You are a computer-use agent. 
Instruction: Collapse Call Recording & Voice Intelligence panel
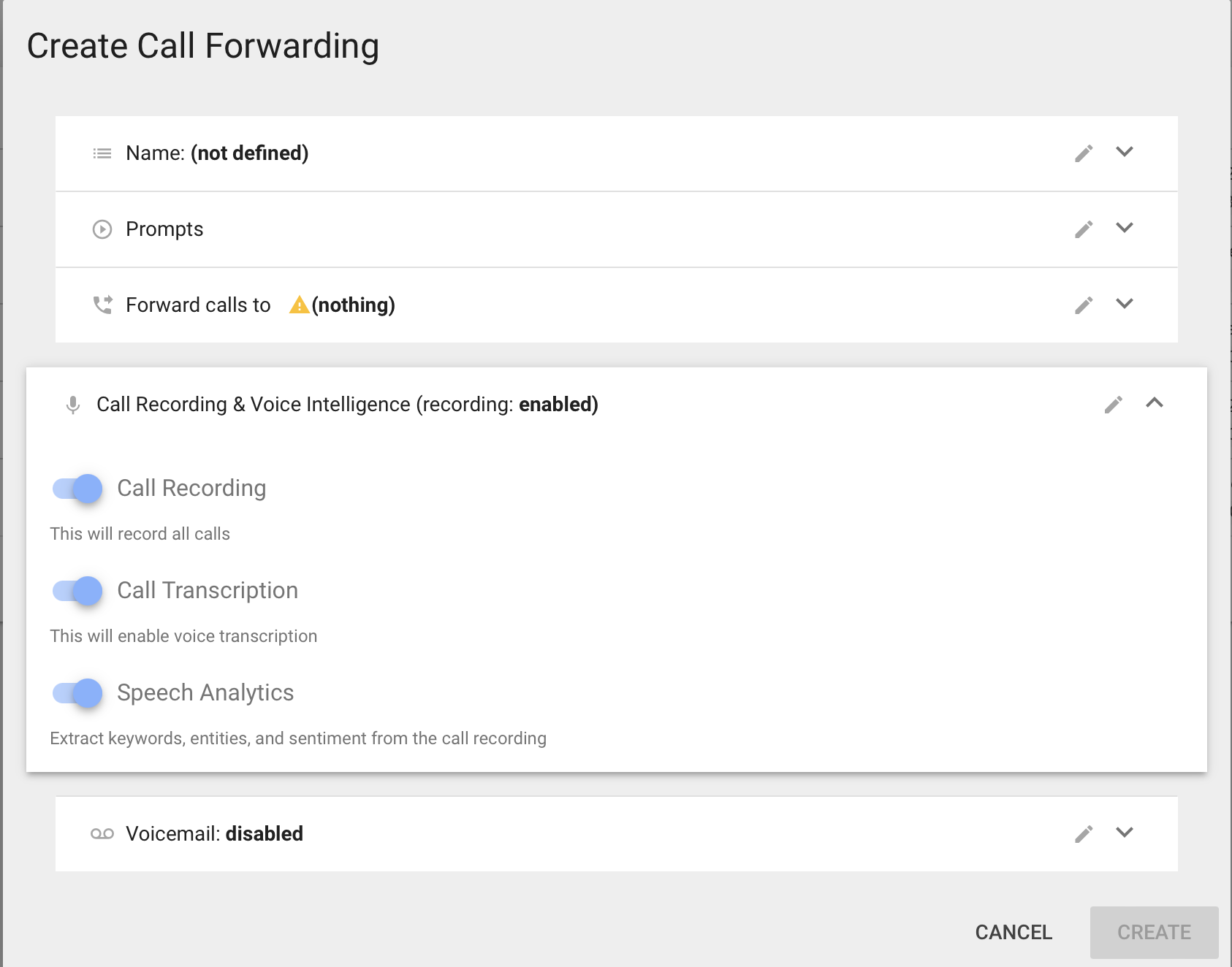pos(1155,403)
